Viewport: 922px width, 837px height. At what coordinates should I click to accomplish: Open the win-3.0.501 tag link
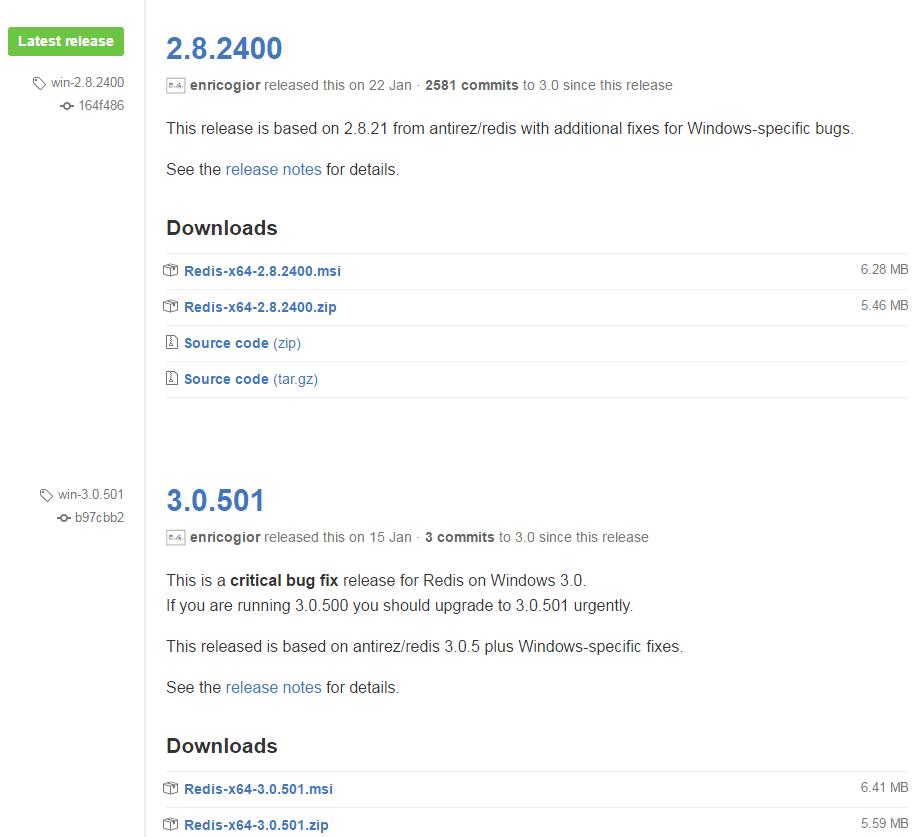pos(91,495)
